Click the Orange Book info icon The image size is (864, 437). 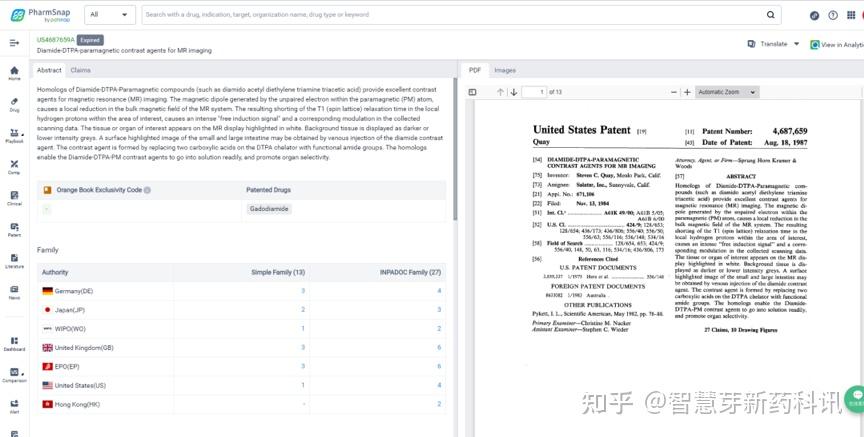tap(147, 190)
